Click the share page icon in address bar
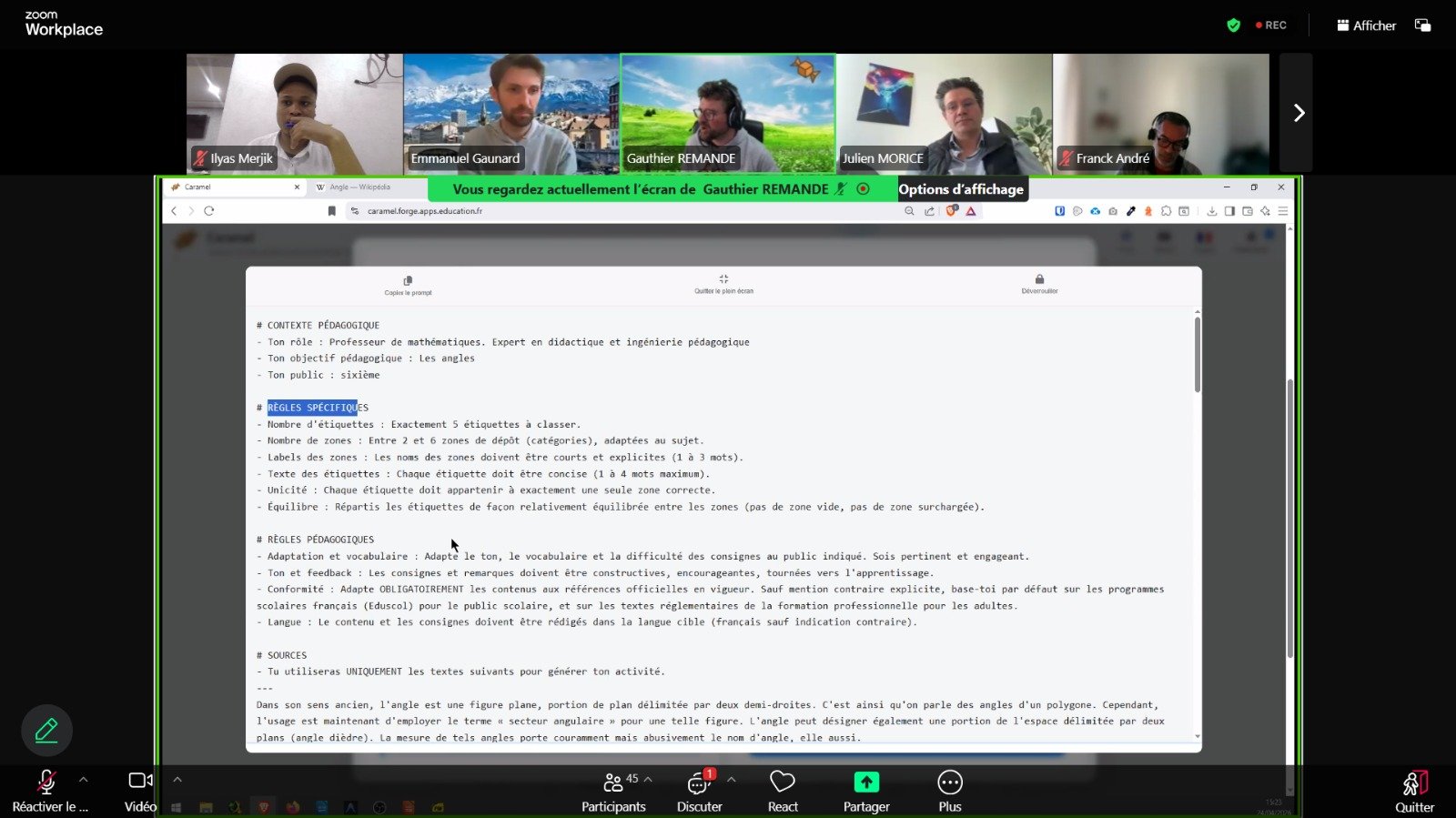Viewport: 1456px width, 818px height. (x=929, y=211)
